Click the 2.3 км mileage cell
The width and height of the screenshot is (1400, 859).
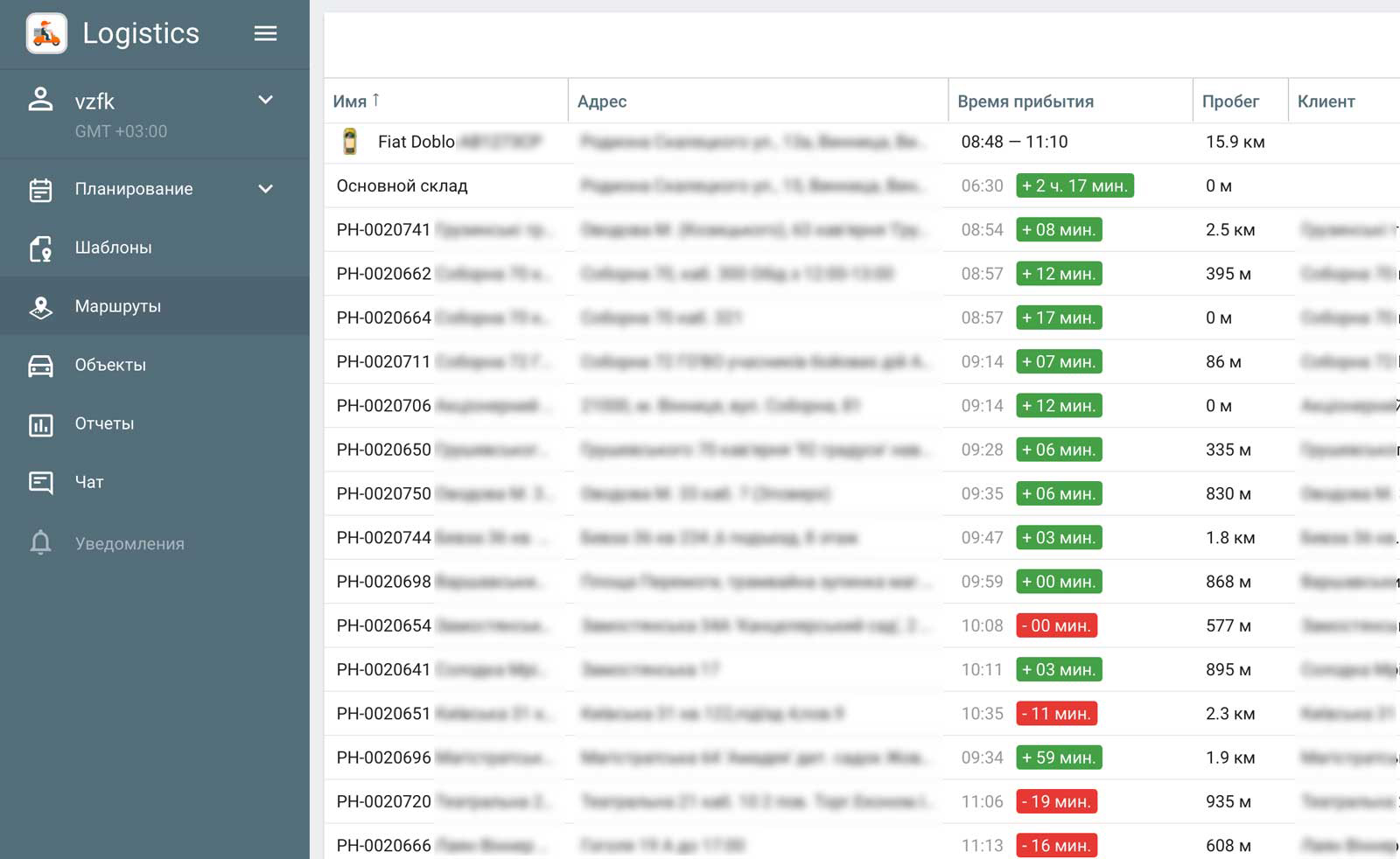[x=1230, y=714]
